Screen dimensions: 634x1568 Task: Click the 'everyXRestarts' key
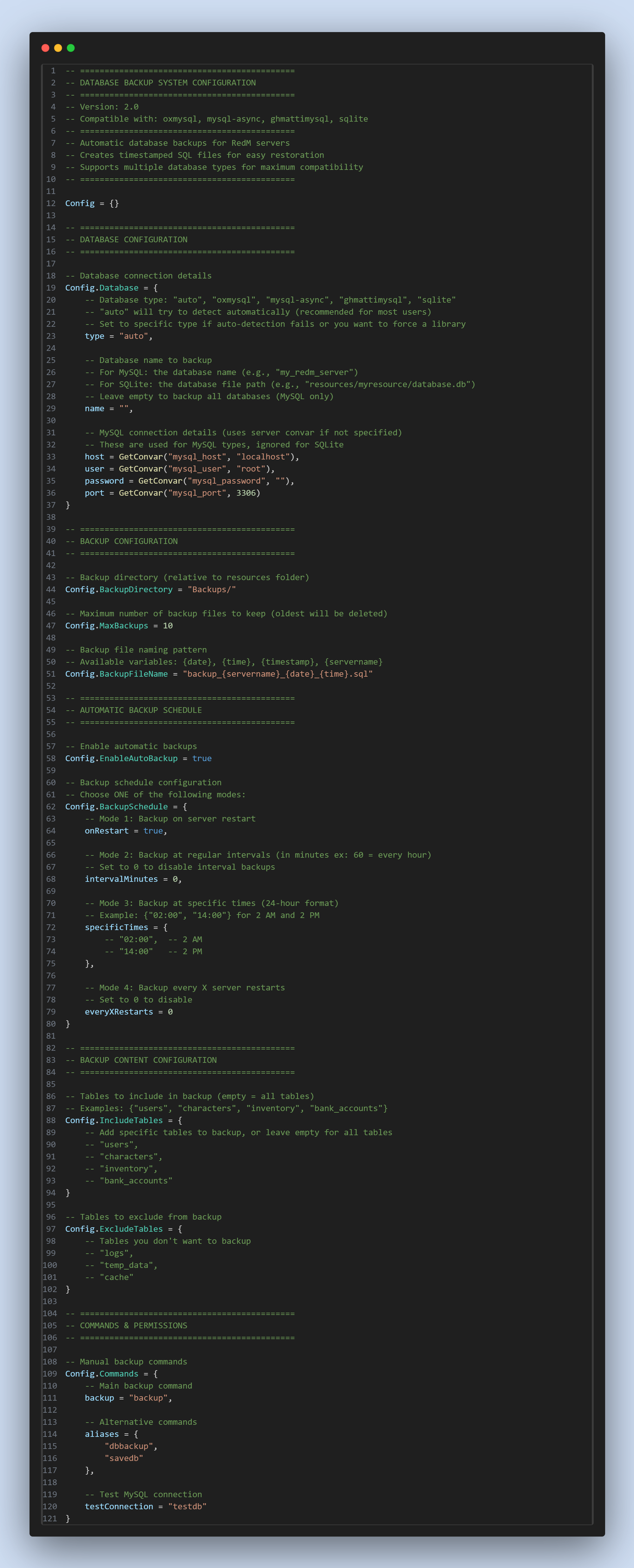tap(119, 1012)
